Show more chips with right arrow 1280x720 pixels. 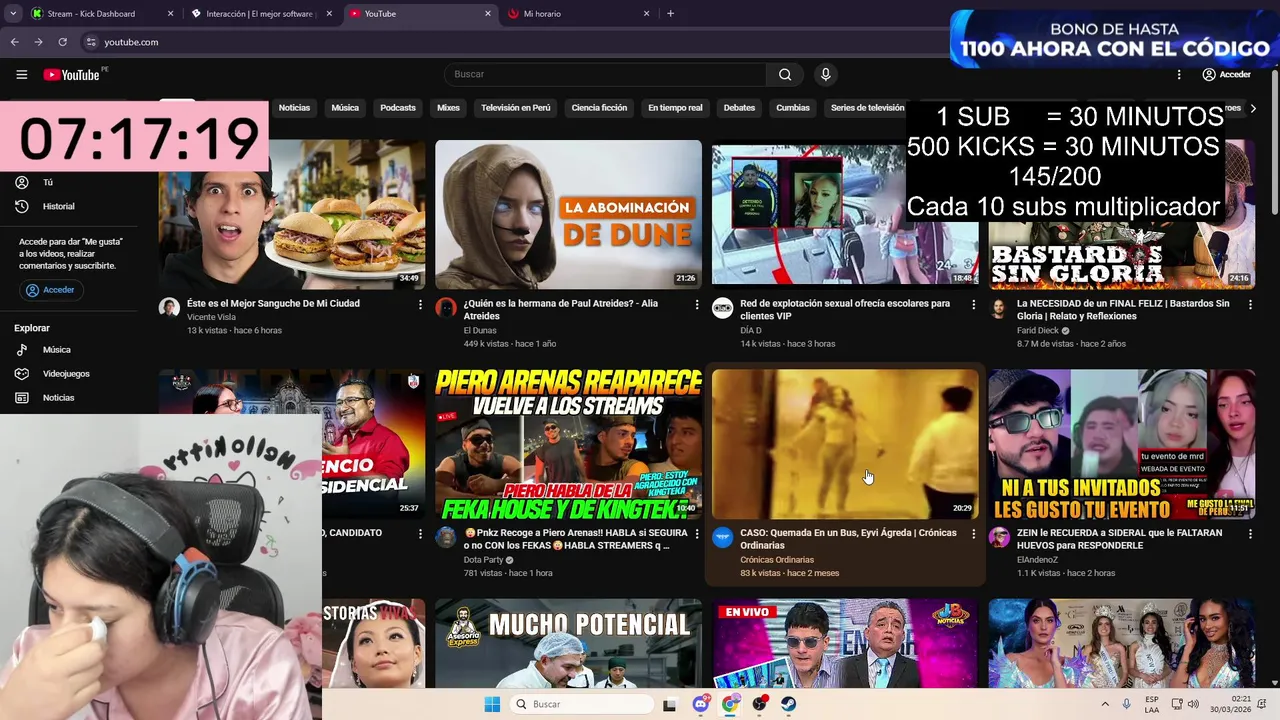(1253, 108)
